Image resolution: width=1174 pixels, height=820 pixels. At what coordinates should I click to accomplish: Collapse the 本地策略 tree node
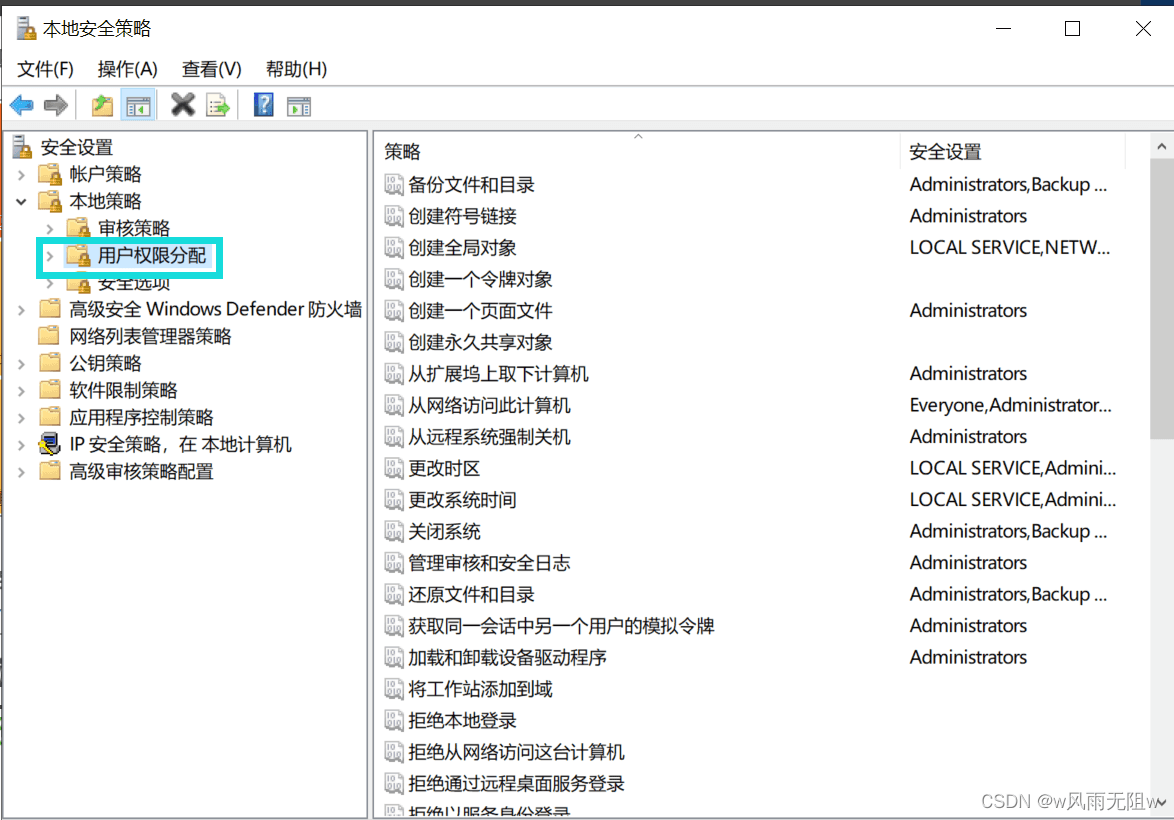pos(22,202)
